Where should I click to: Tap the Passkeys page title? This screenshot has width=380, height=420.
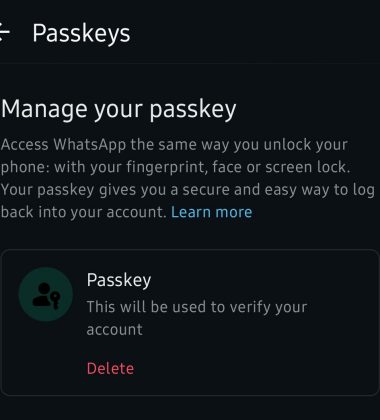pyautogui.click(x=81, y=34)
